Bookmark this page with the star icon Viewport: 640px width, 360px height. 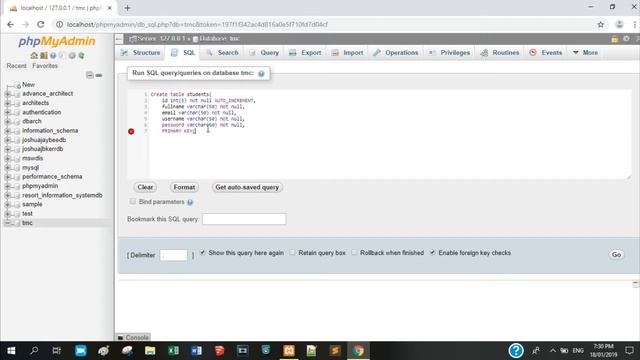[x=600, y=24]
